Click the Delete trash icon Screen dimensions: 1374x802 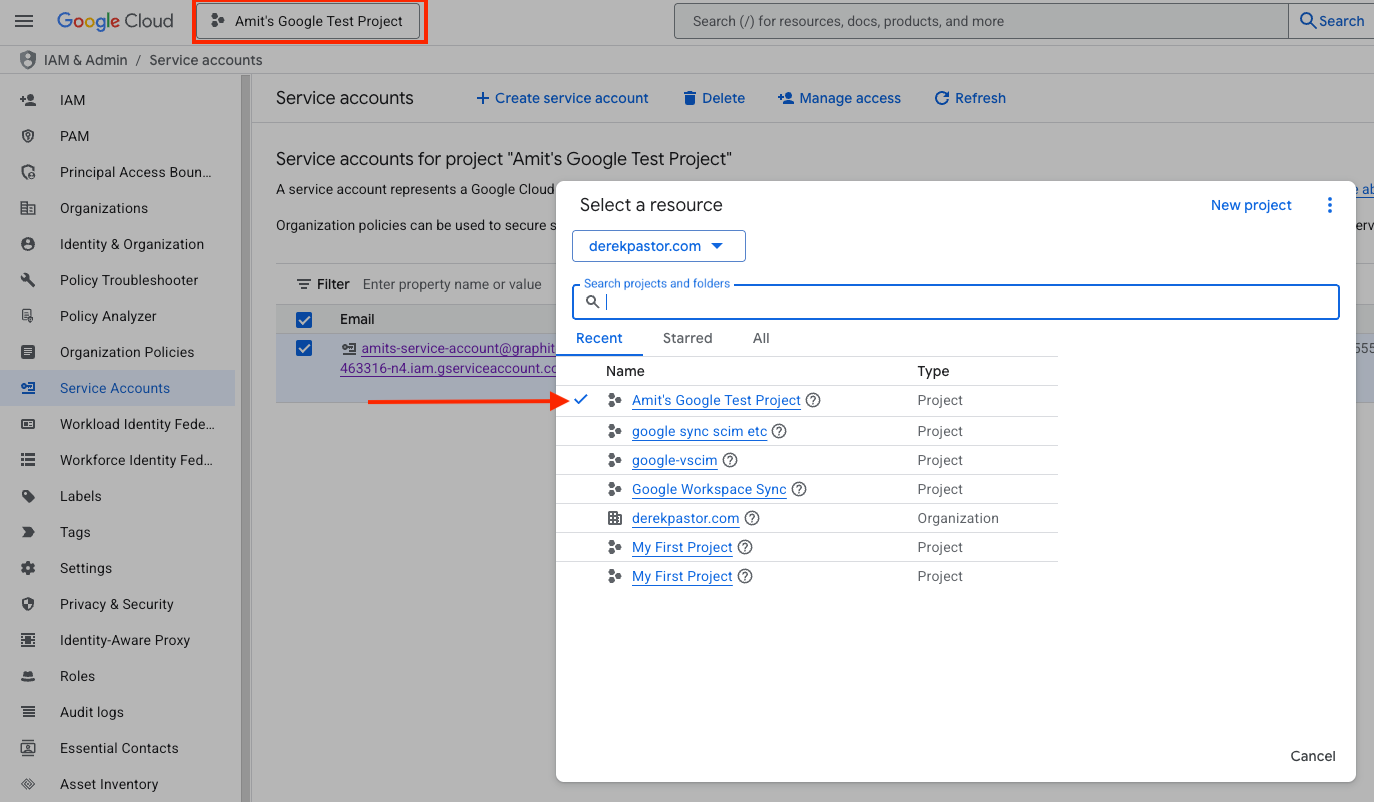click(689, 98)
